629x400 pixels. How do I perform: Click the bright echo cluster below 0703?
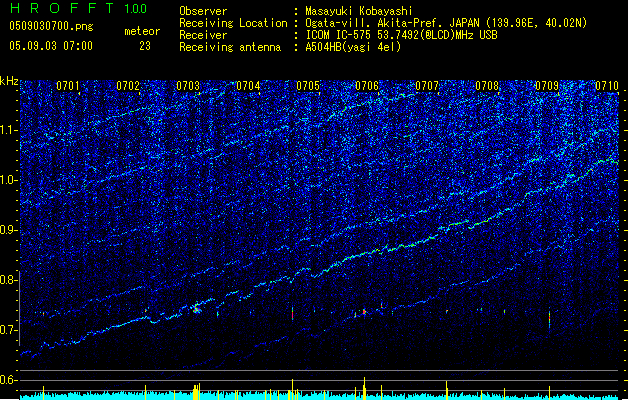(197, 309)
